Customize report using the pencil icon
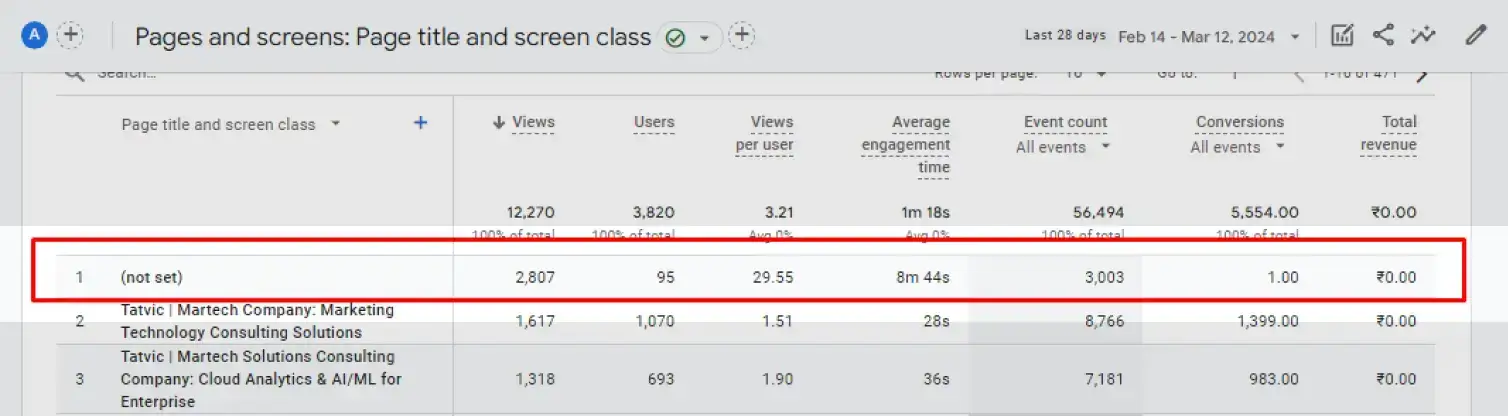1508x416 pixels. (1476, 36)
